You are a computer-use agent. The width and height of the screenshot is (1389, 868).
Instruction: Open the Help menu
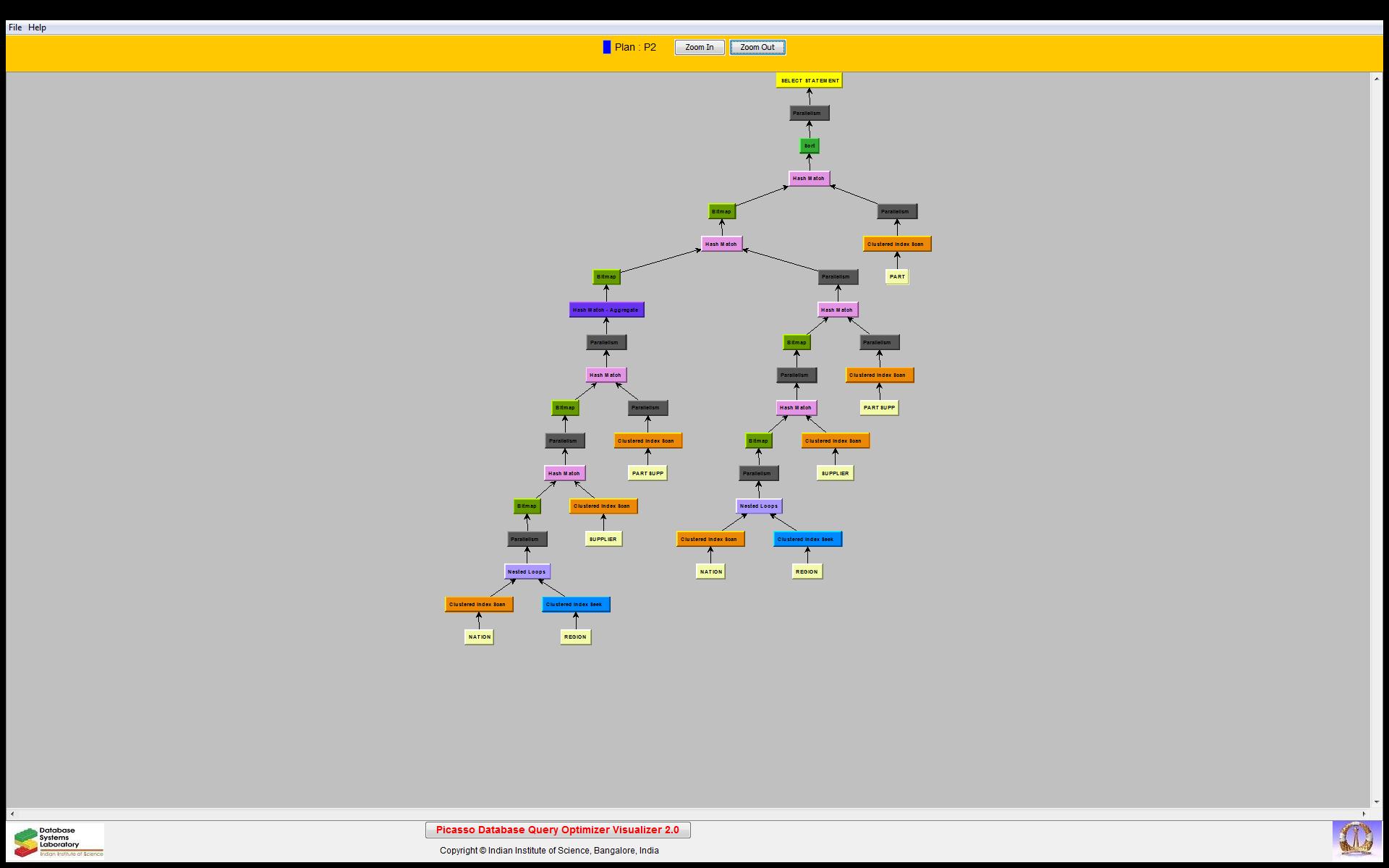(37, 27)
